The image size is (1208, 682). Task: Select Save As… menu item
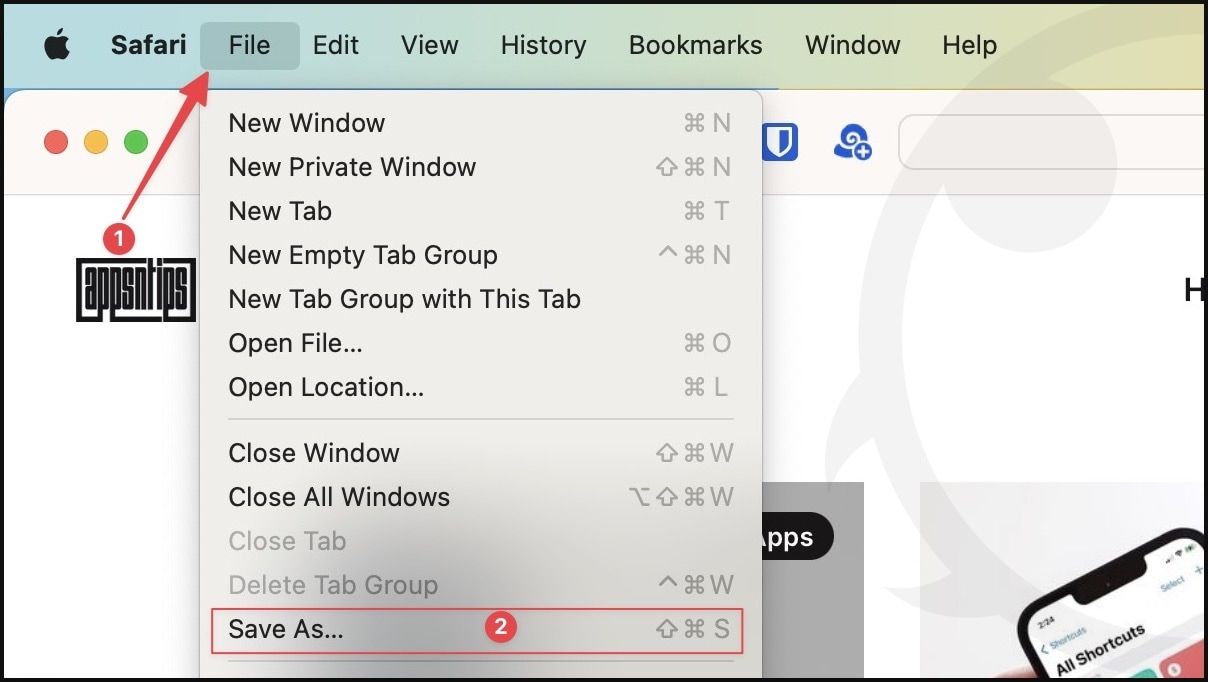click(x=286, y=629)
